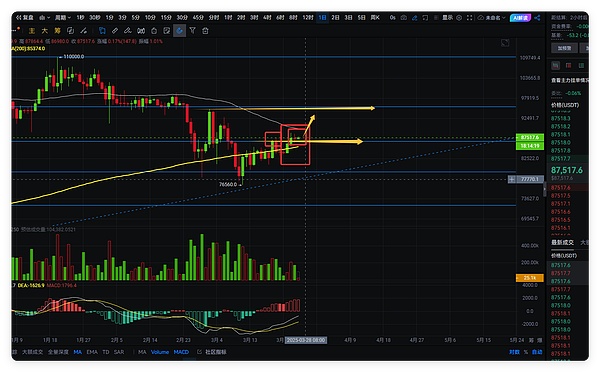The image size is (600, 372).
Task: Toggle the EMA indicator
Action: point(92,352)
